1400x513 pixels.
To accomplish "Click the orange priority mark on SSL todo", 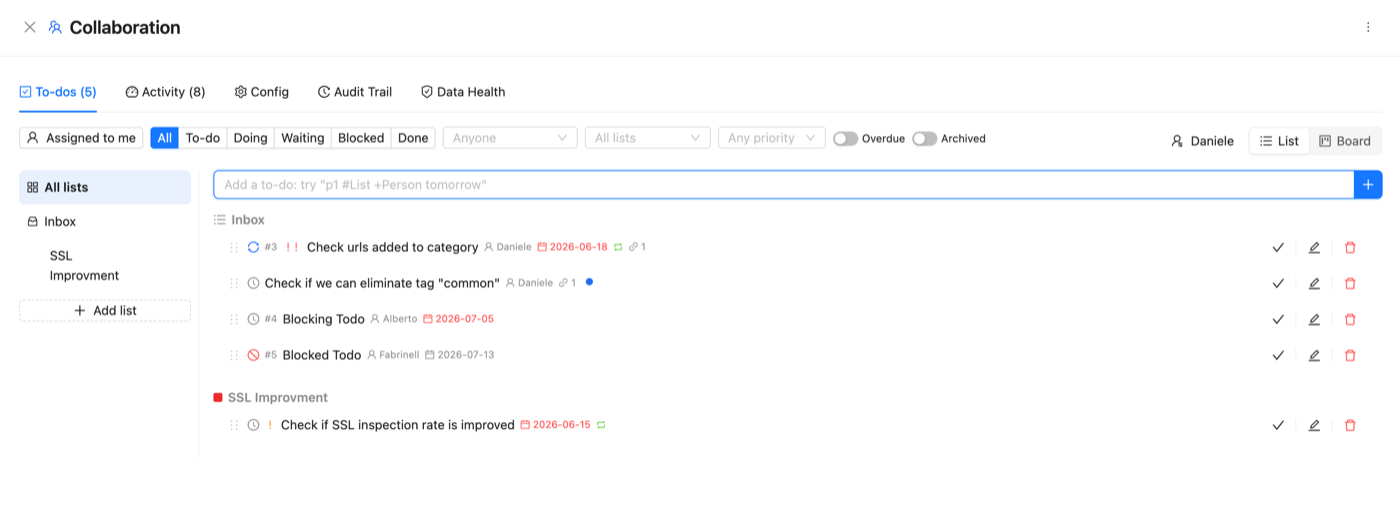I will [270, 425].
